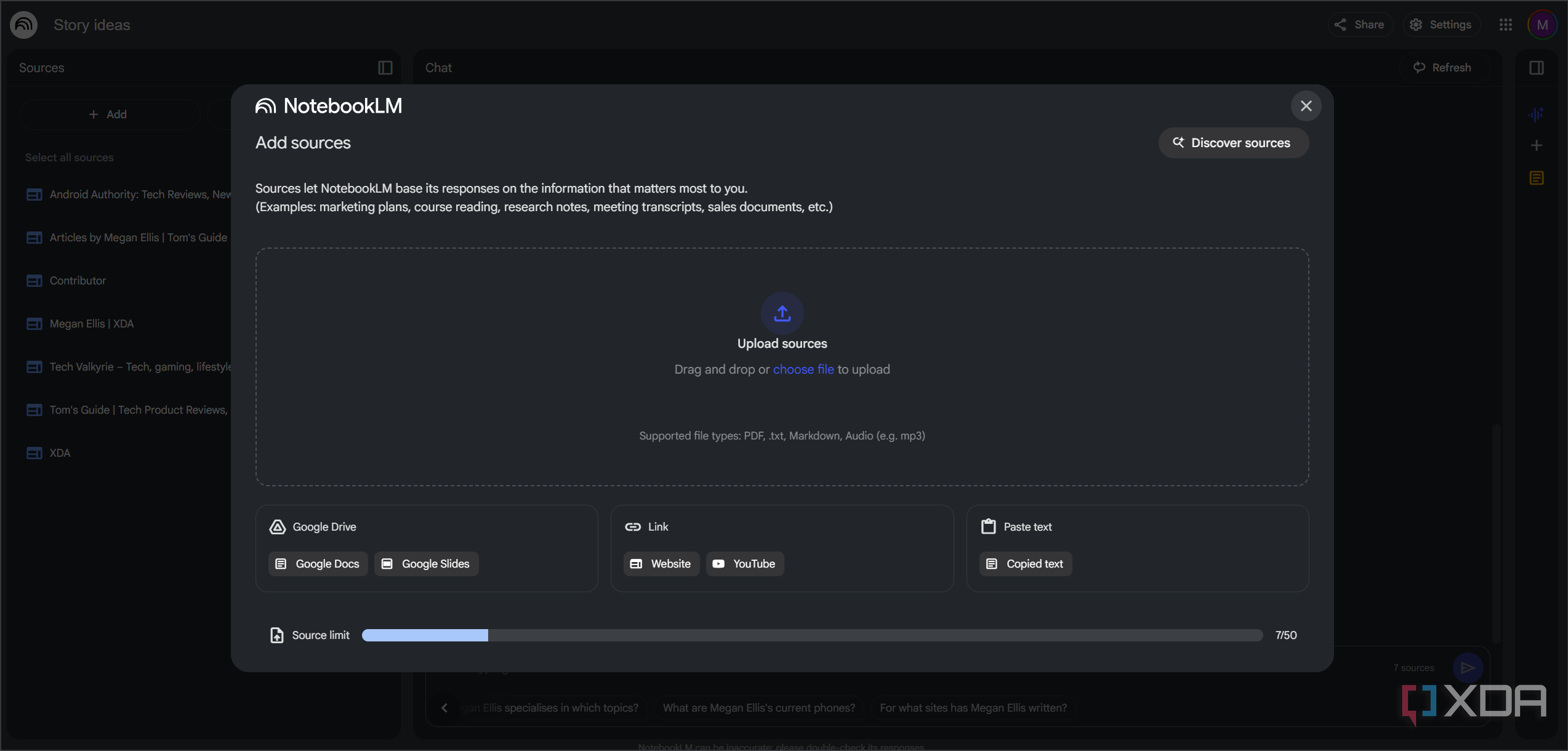1568x751 pixels.
Task: Click the Supported file types text
Action: point(782,436)
